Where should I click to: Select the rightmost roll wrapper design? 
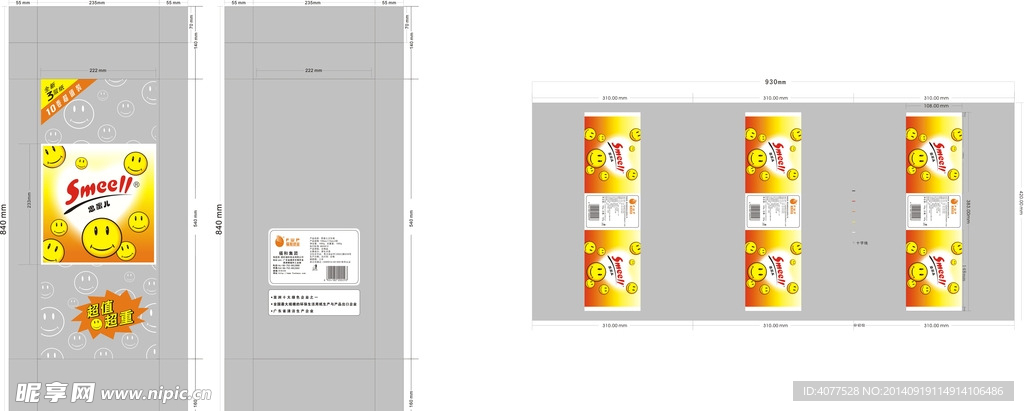click(x=934, y=211)
